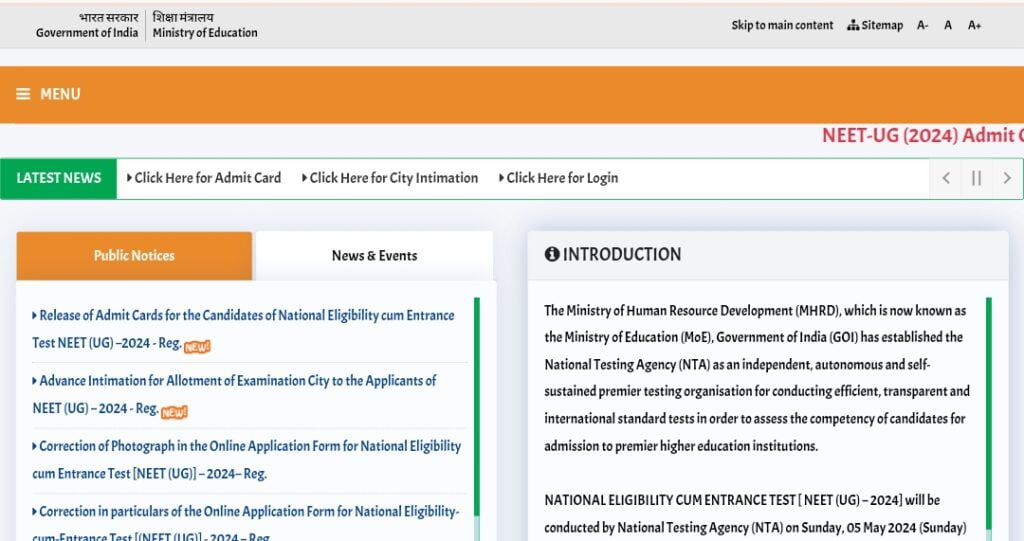Open Release of Admit Cards notice
This screenshot has width=1024, height=541.
[243, 329]
